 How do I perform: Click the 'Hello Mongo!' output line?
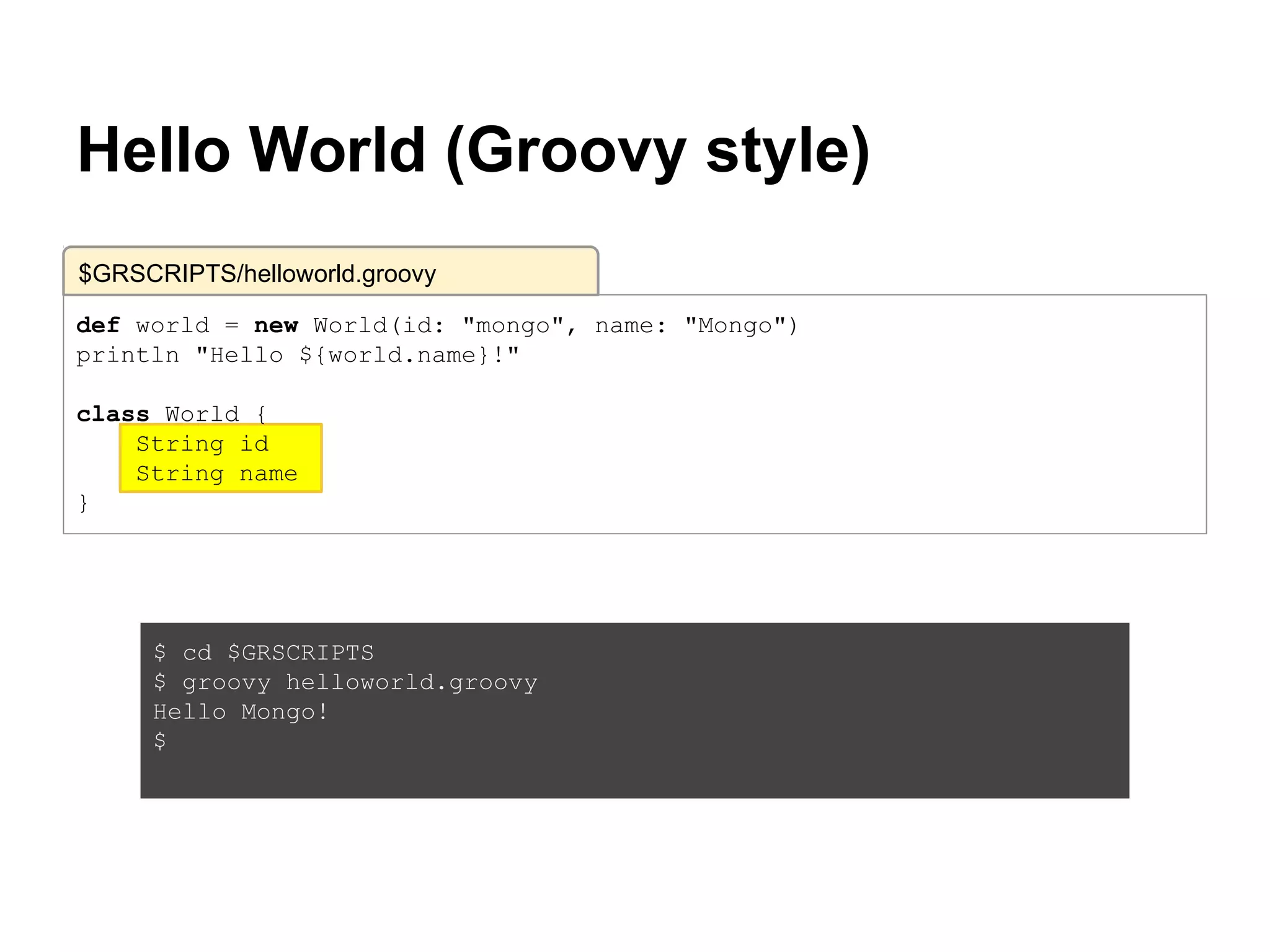pos(241,712)
